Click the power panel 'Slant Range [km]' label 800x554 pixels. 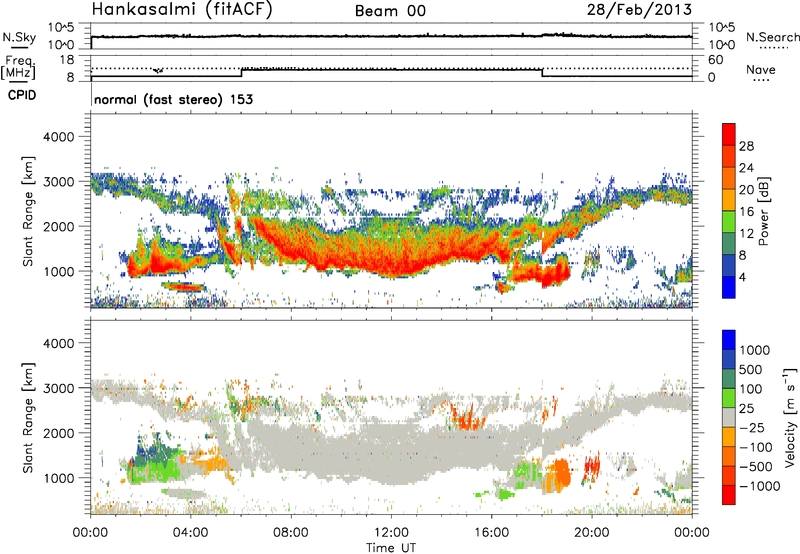[28, 211]
